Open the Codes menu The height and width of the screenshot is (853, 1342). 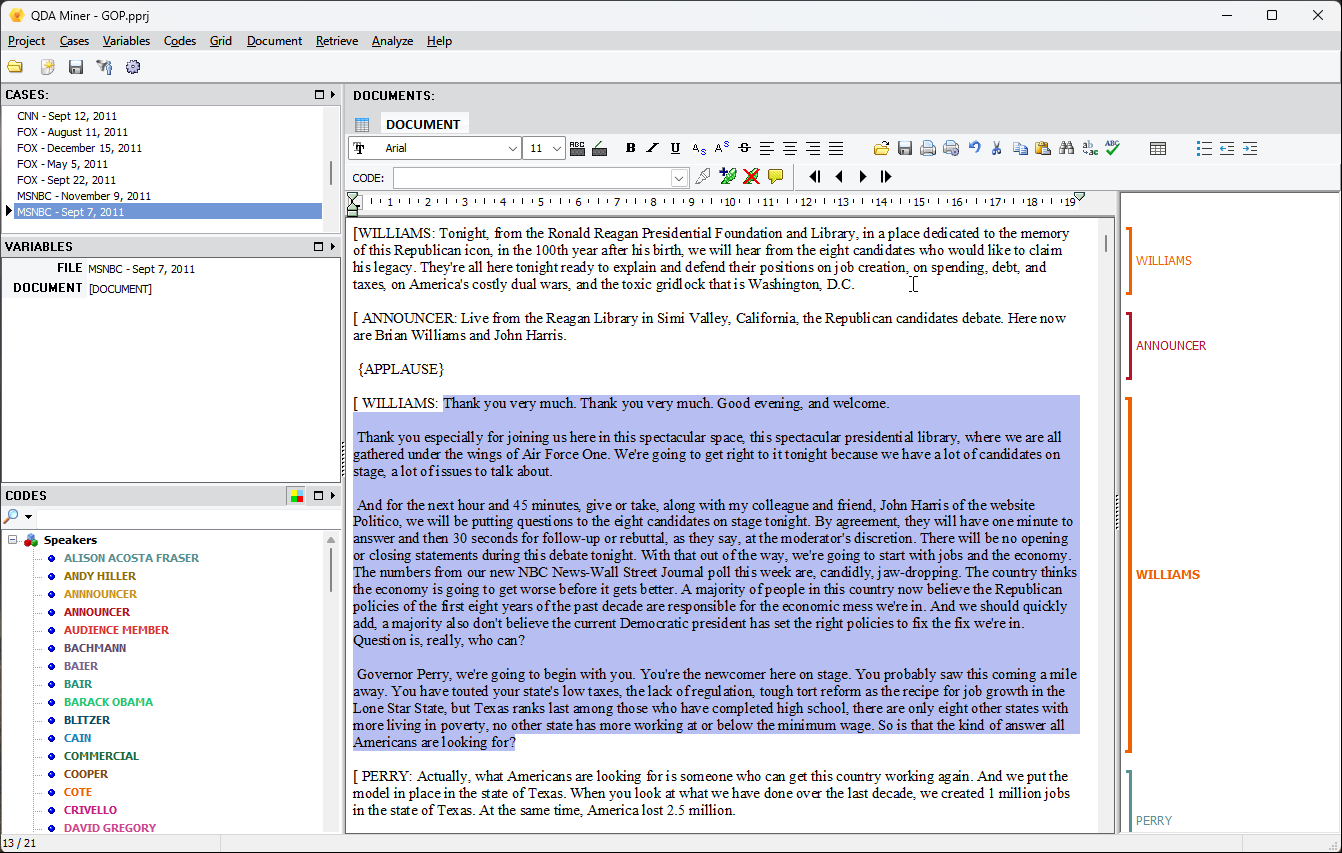click(x=180, y=41)
